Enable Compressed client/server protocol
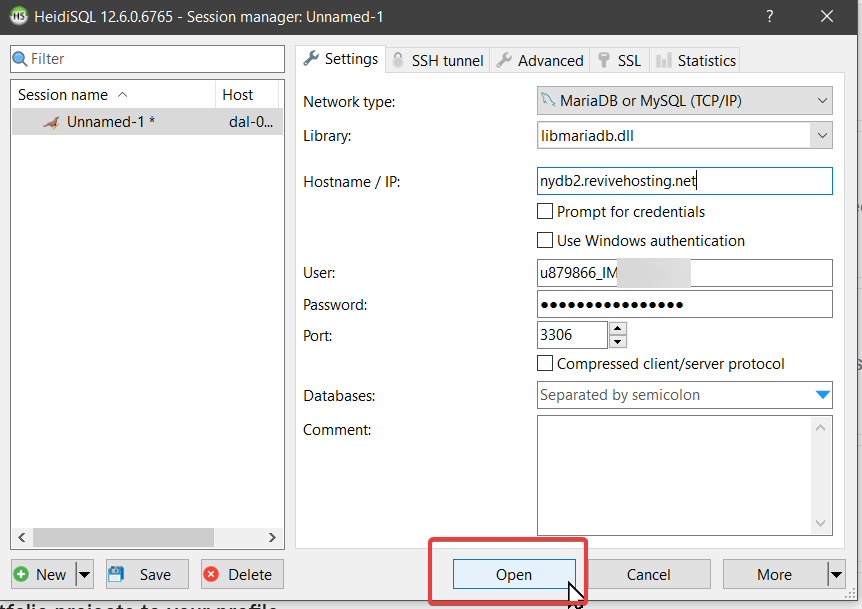 [x=545, y=363]
